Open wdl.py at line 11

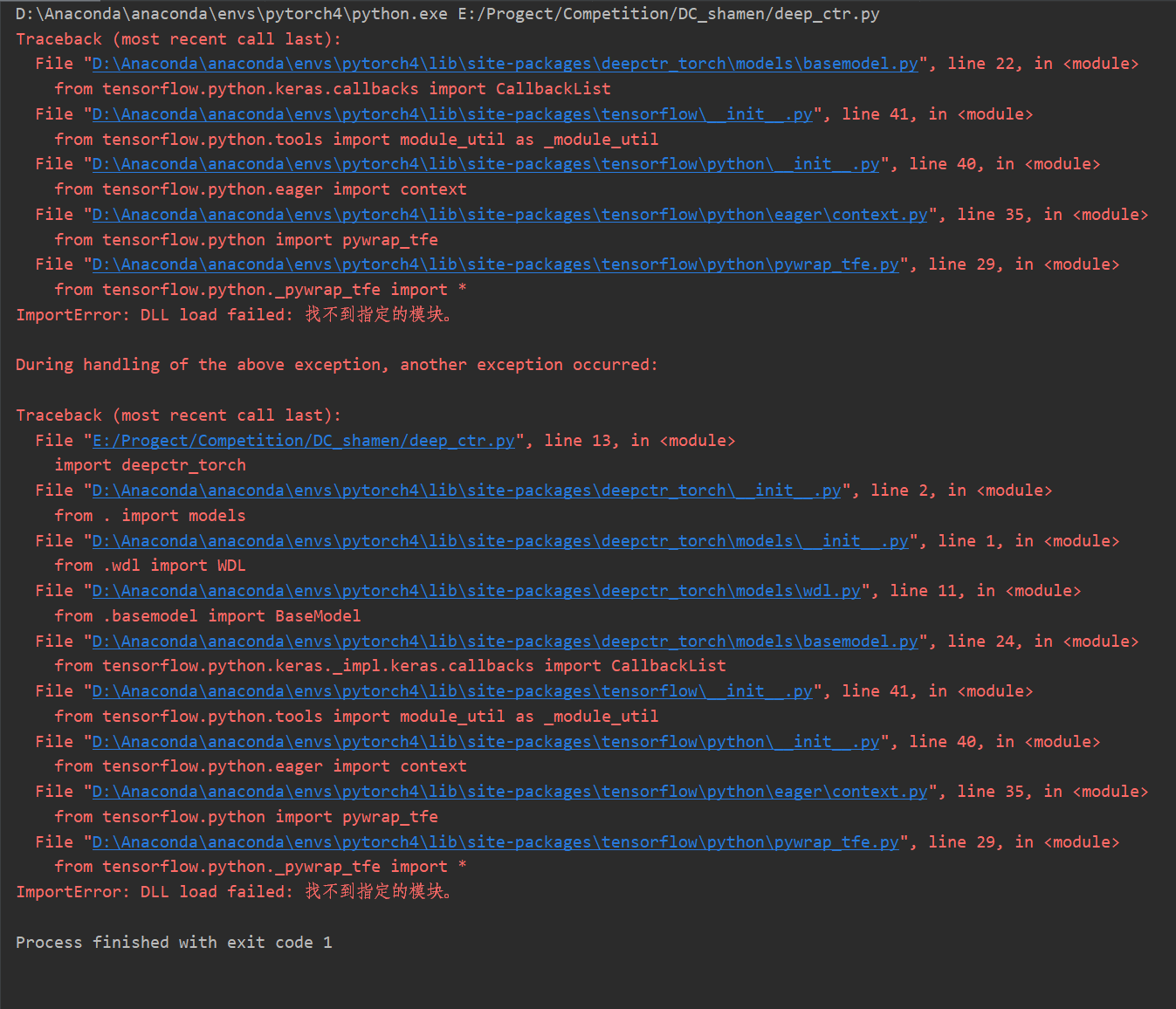pyautogui.click(x=476, y=590)
